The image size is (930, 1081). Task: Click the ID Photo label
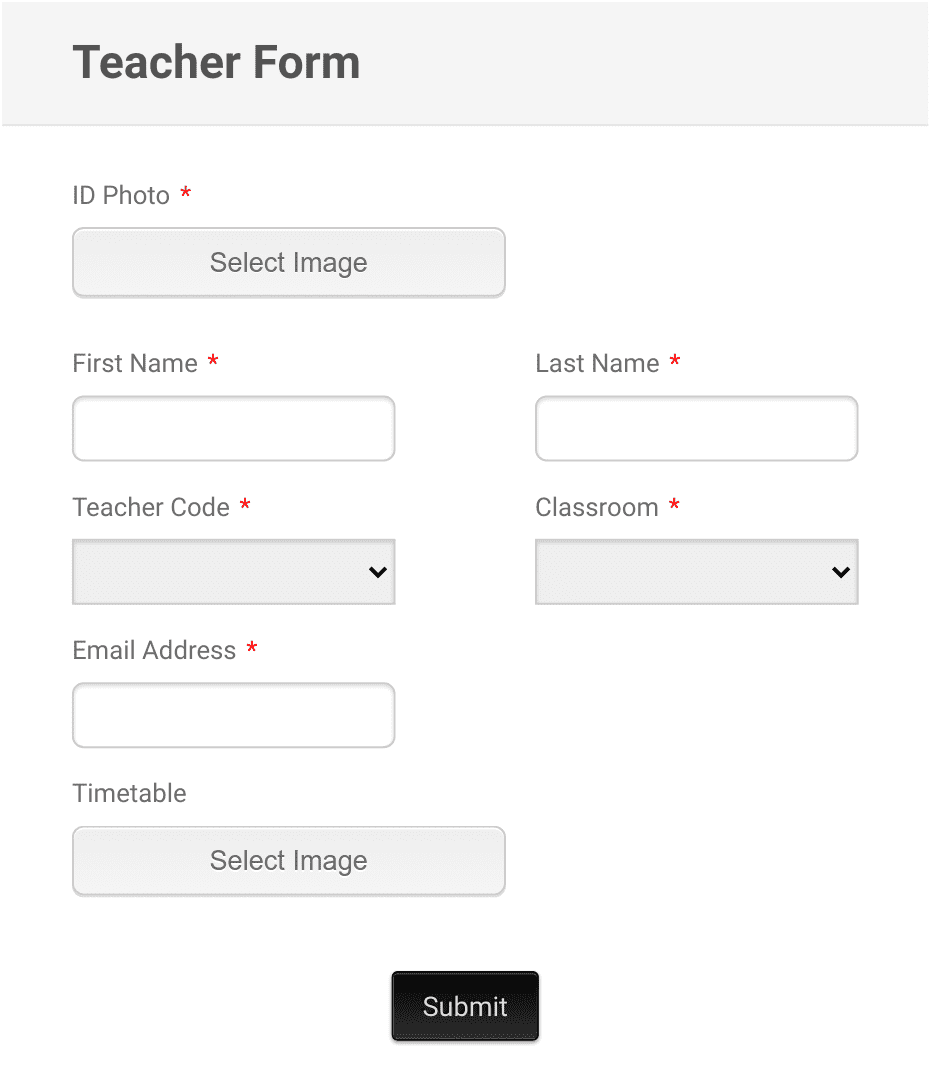120,195
